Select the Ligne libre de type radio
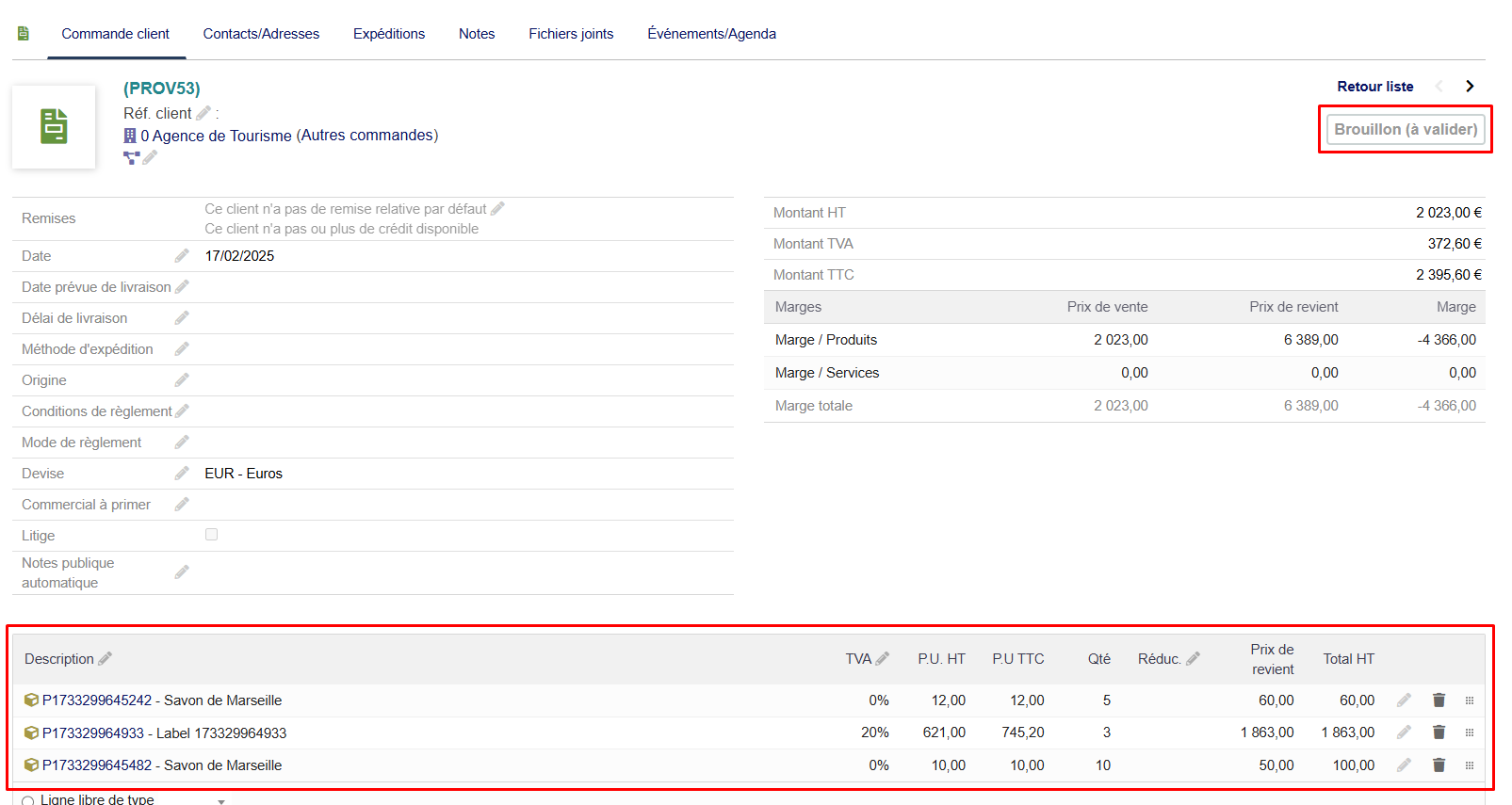Image resolution: width=1512 pixels, height=805 pixels. coord(28,800)
